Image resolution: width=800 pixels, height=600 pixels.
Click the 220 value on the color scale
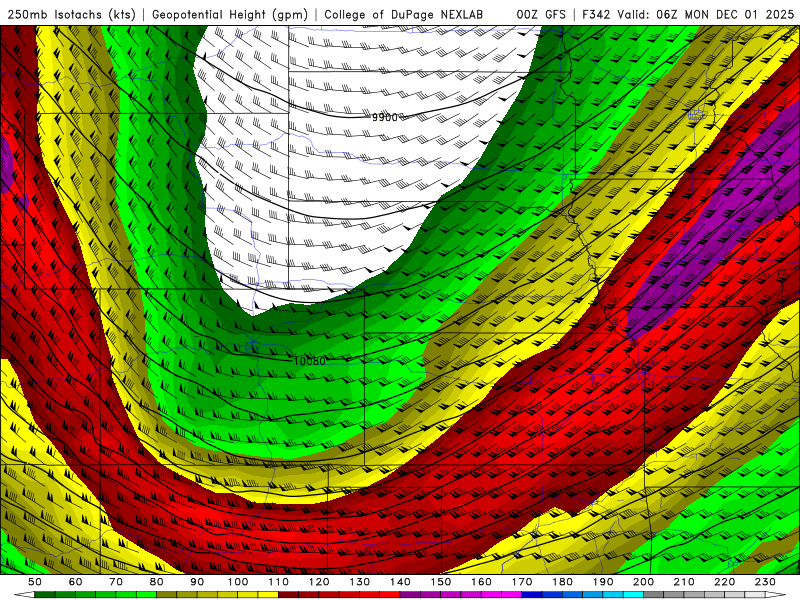click(724, 582)
